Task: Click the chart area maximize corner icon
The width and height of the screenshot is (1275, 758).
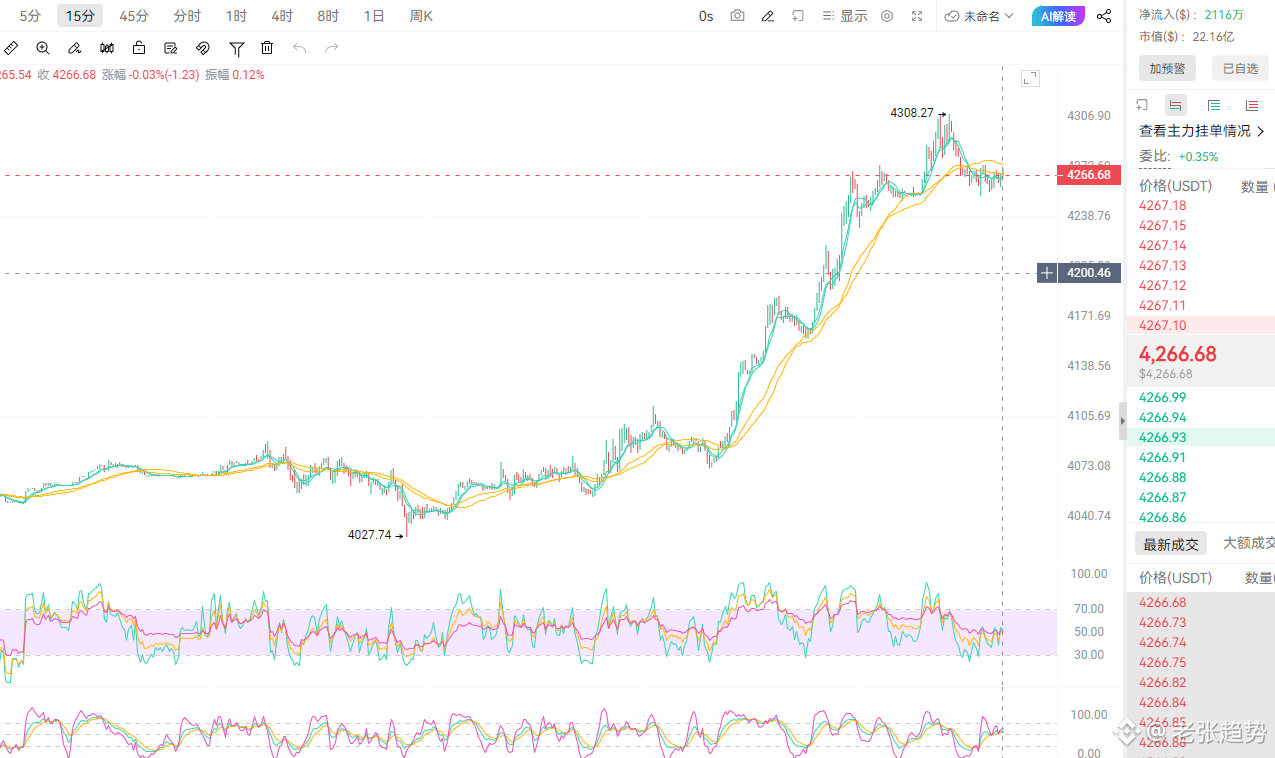Action: click(x=1030, y=78)
